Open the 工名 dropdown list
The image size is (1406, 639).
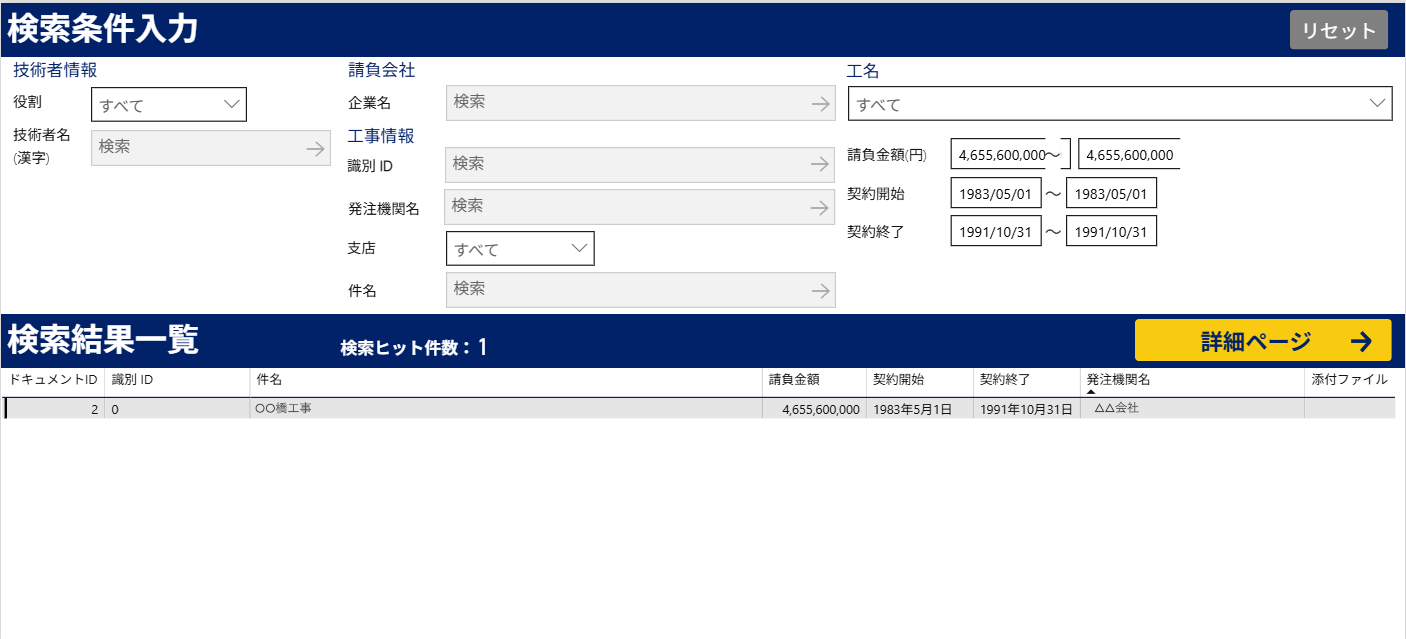coord(1119,104)
